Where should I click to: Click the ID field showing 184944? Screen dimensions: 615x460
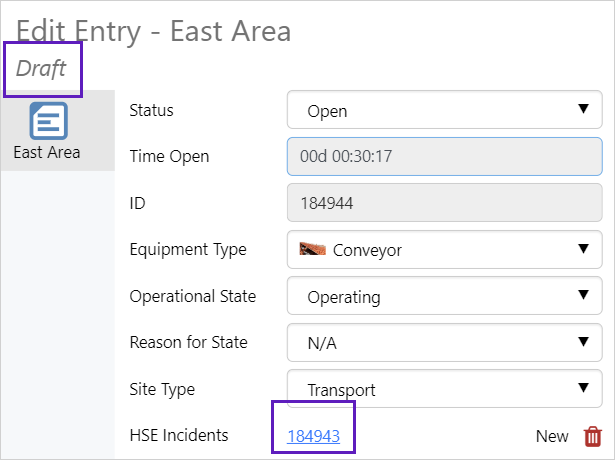coord(444,203)
